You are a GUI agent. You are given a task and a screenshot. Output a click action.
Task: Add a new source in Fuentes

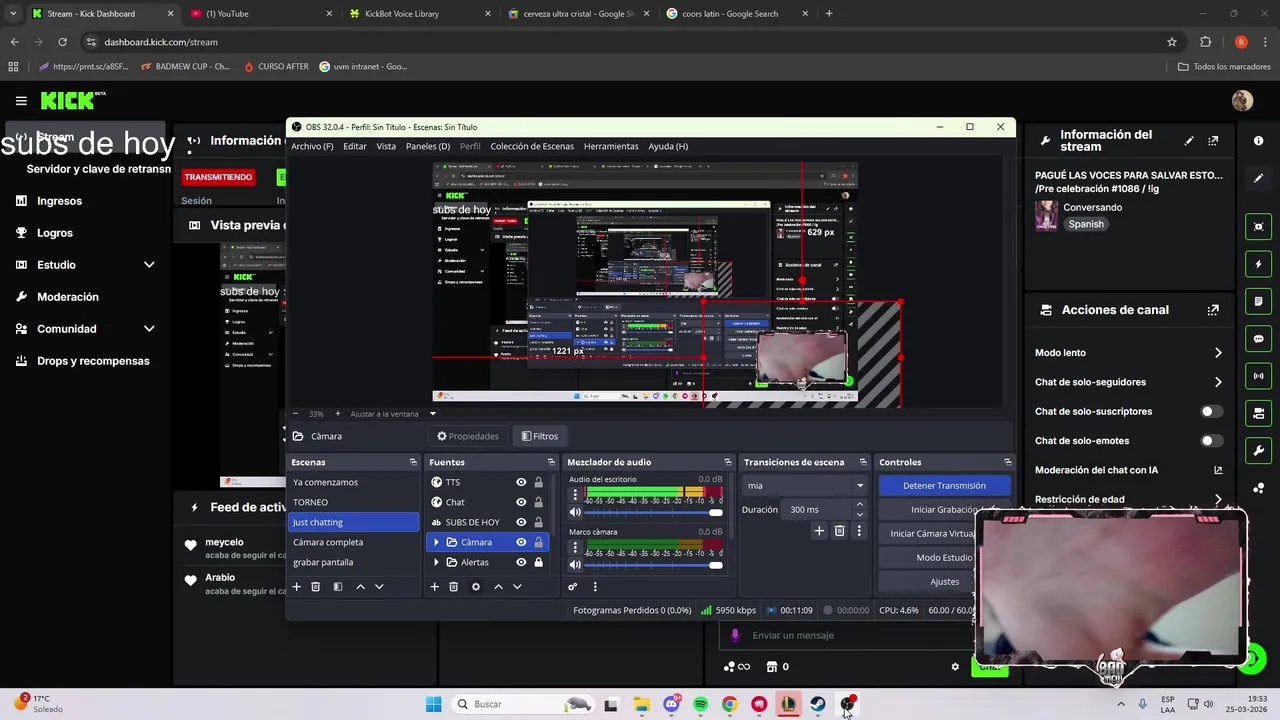tap(434, 587)
